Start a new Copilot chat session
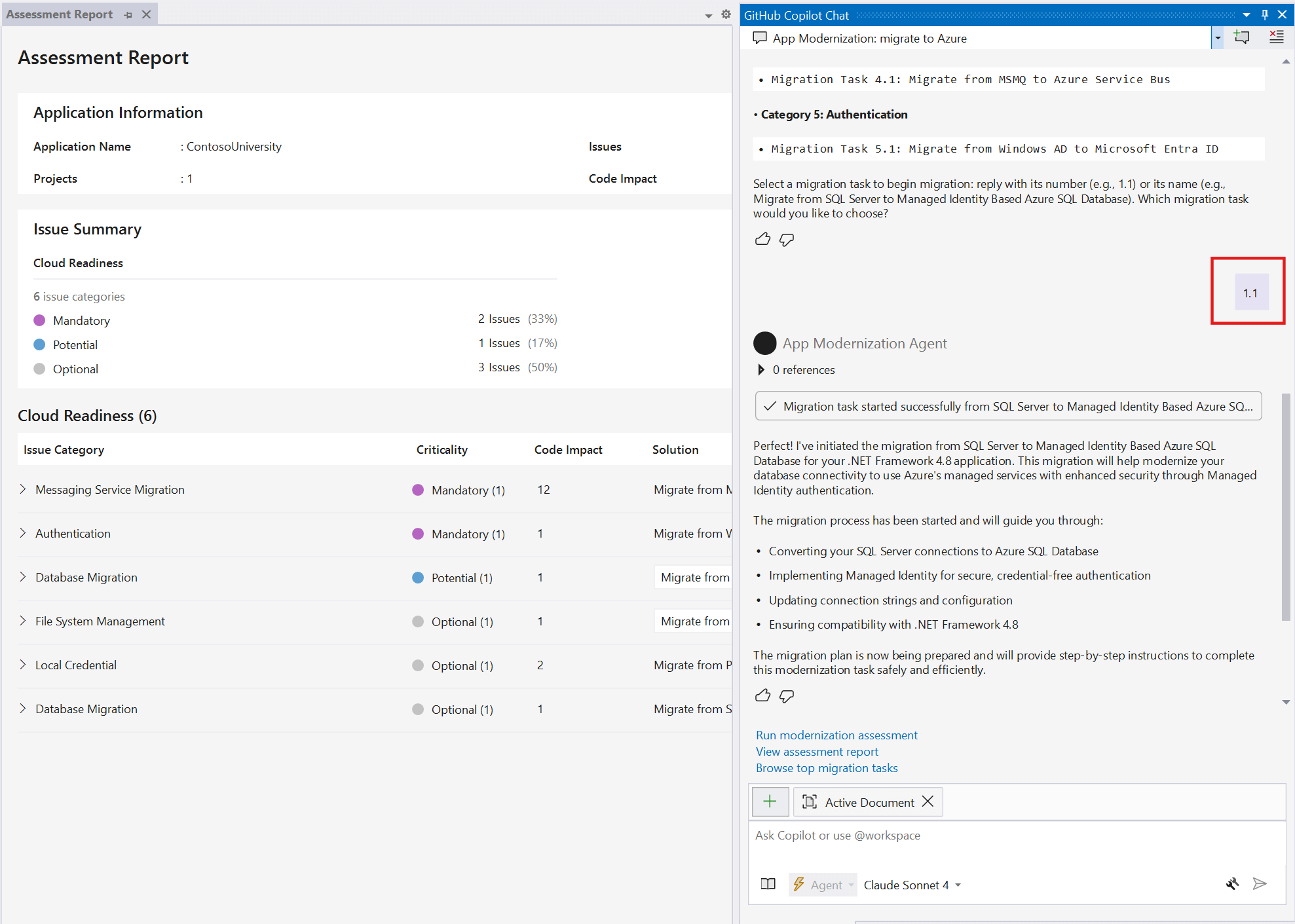The width and height of the screenshot is (1295, 924). pos(1242,37)
